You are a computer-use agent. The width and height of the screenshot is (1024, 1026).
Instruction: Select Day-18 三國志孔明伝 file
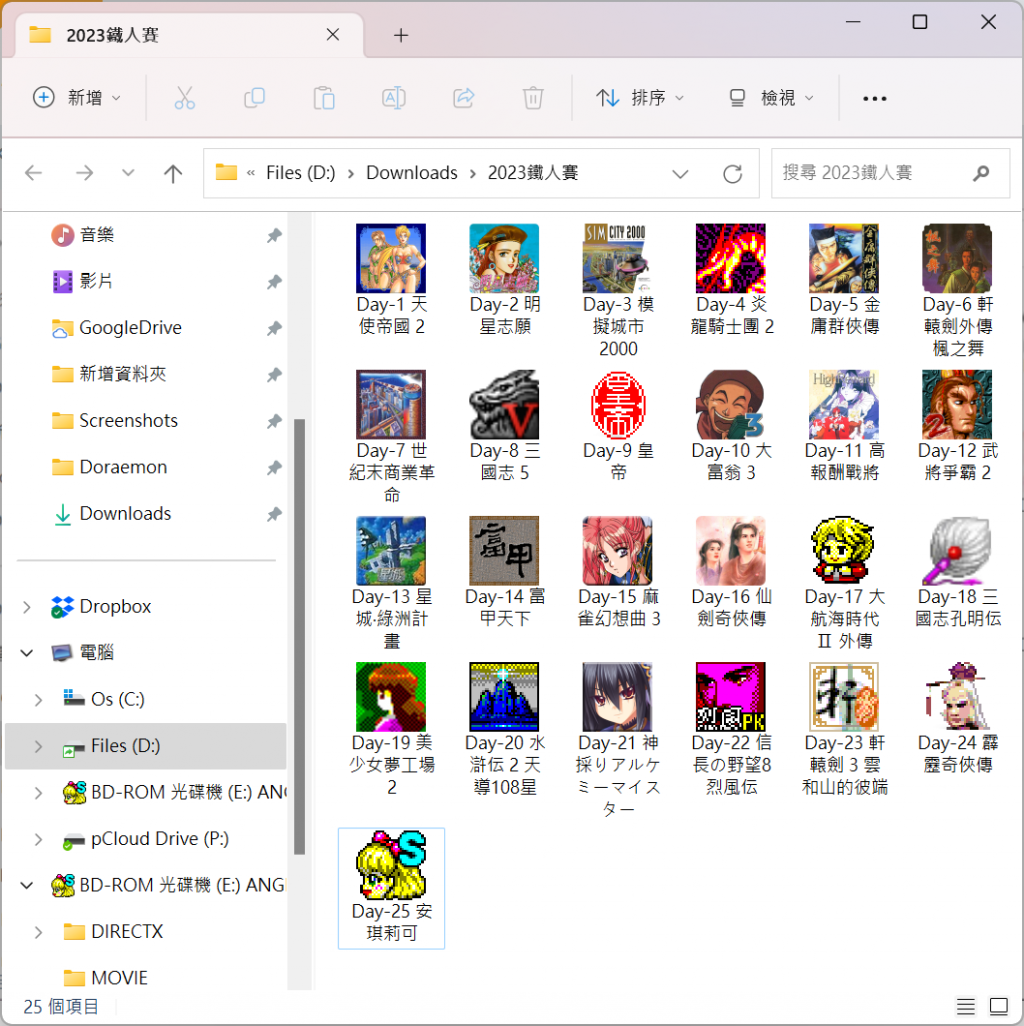pos(957,572)
